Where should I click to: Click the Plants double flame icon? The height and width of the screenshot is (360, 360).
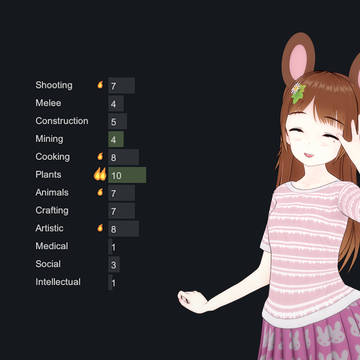tap(100, 174)
